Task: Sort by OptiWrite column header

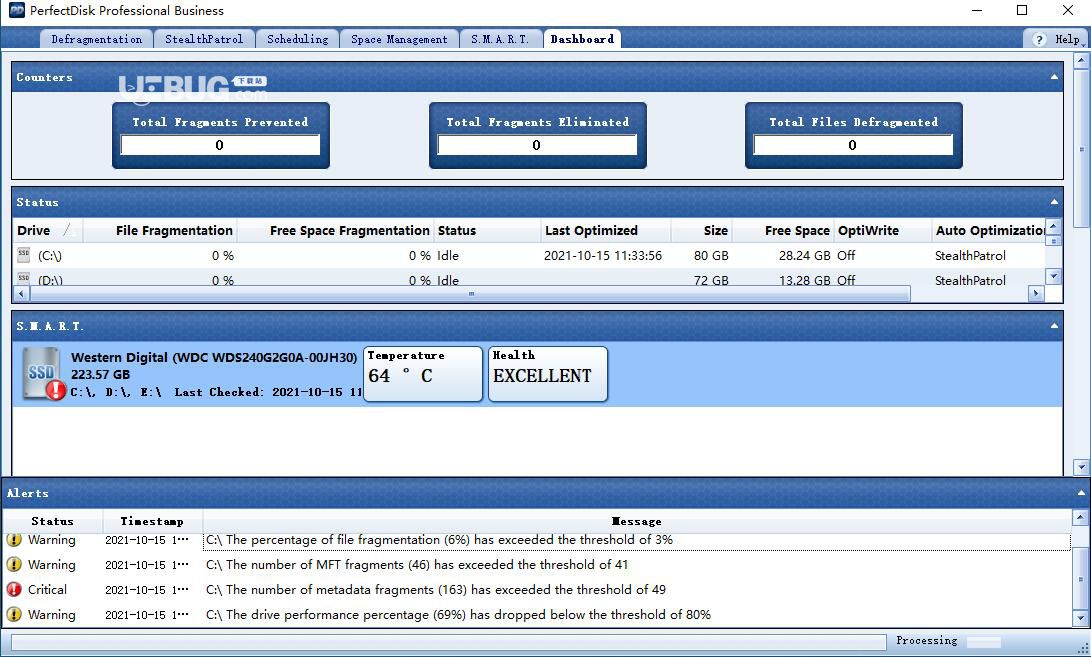Action: tap(882, 230)
